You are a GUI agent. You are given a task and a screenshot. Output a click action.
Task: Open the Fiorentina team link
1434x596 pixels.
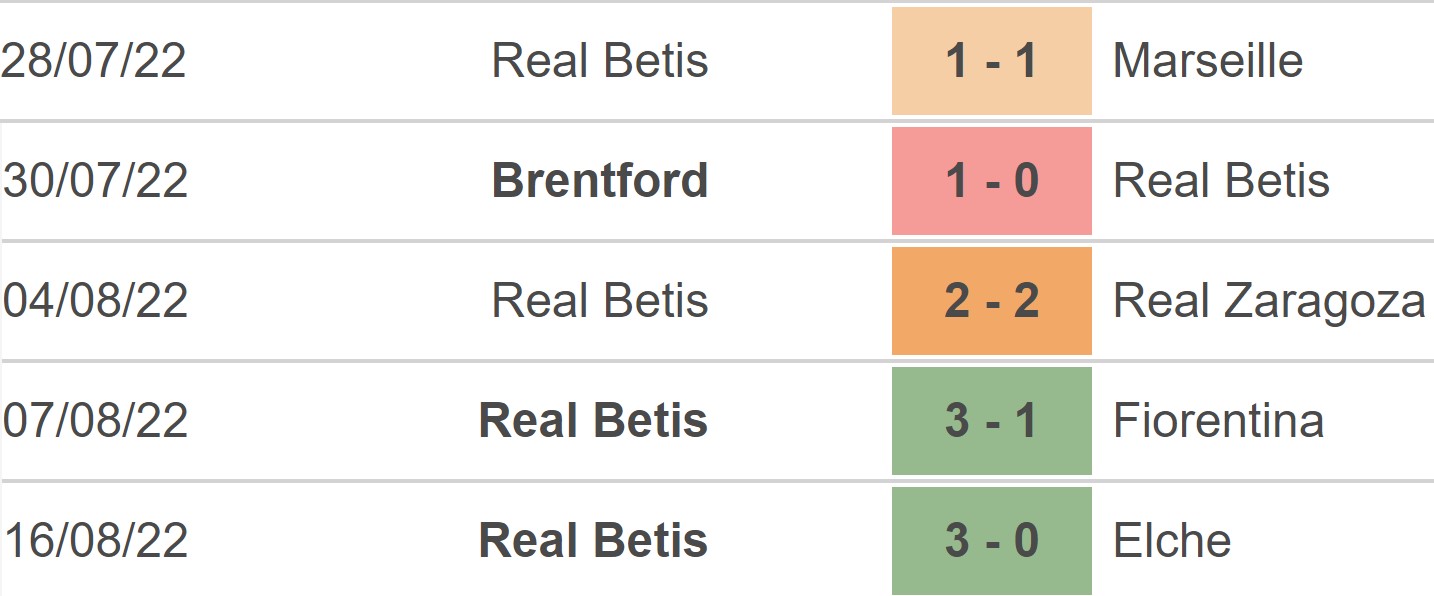(x=1218, y=421)
